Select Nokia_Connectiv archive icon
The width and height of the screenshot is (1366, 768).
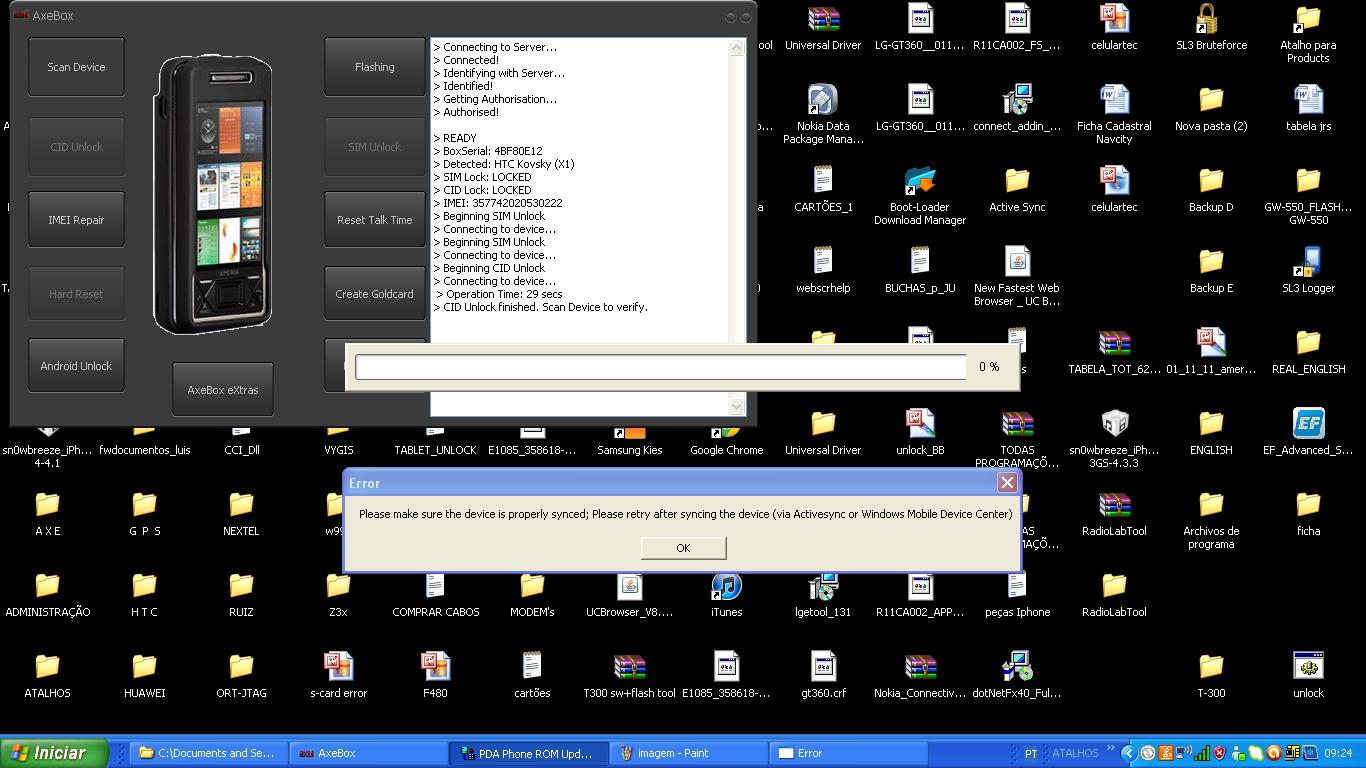(920, 667)
